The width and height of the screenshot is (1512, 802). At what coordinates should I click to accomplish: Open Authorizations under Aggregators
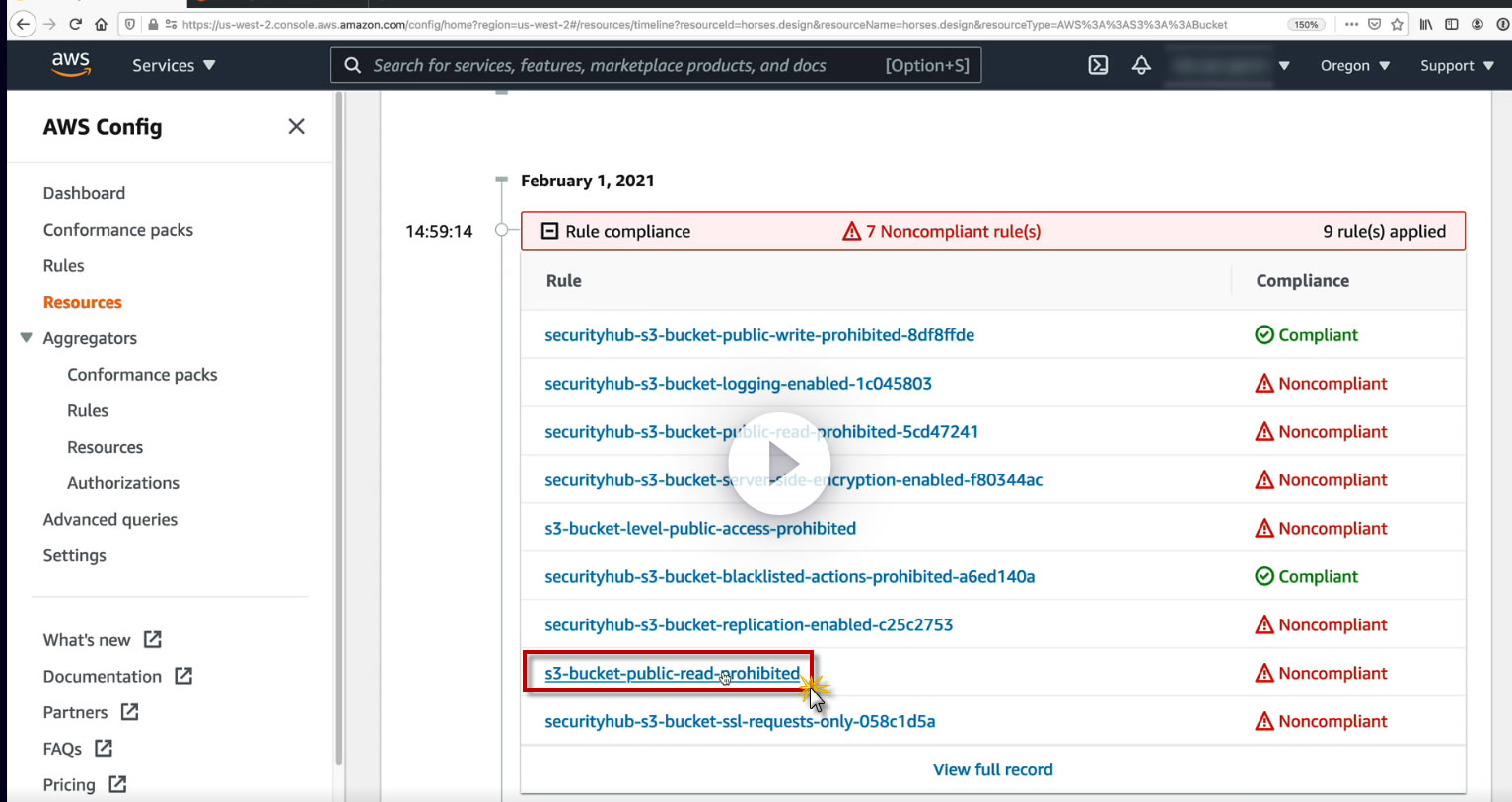click(123, 483)
